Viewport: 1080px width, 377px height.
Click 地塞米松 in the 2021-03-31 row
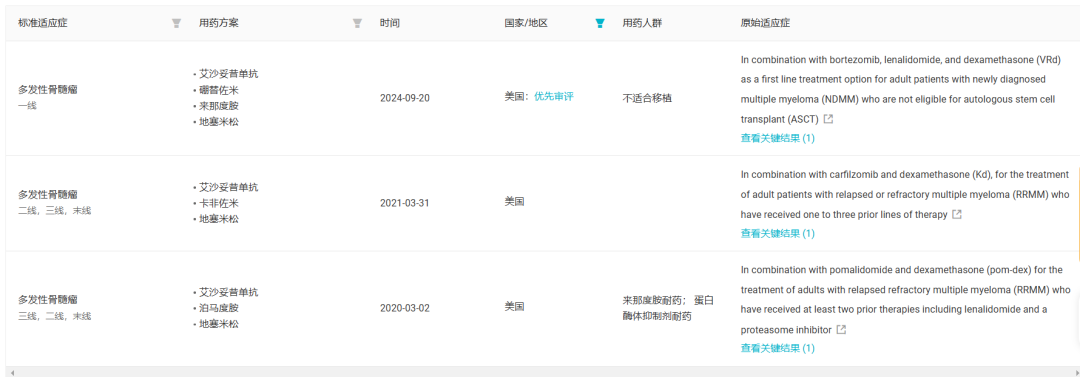pos(219,219)
